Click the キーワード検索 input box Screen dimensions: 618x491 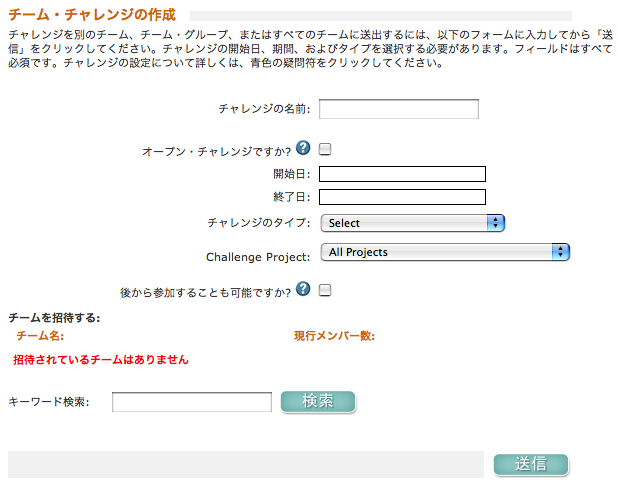[x=192, y=402]
